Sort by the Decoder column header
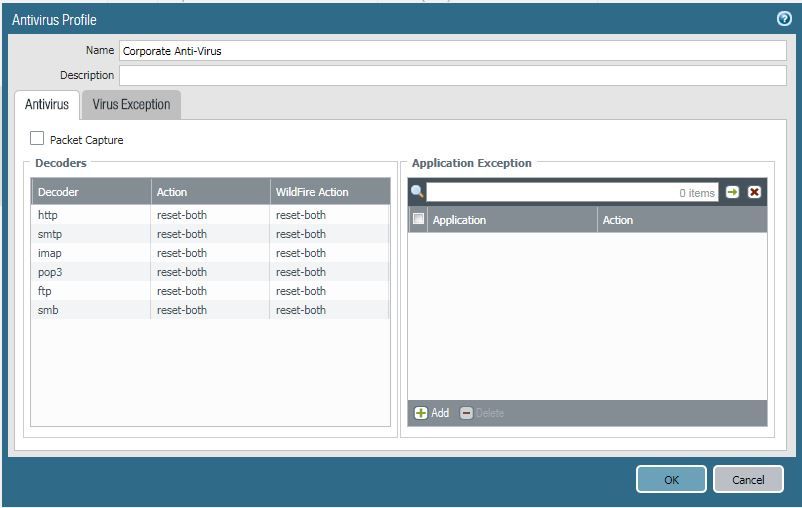Image resolution: width=802 pixels, height=508 pixels. point(91,192)
